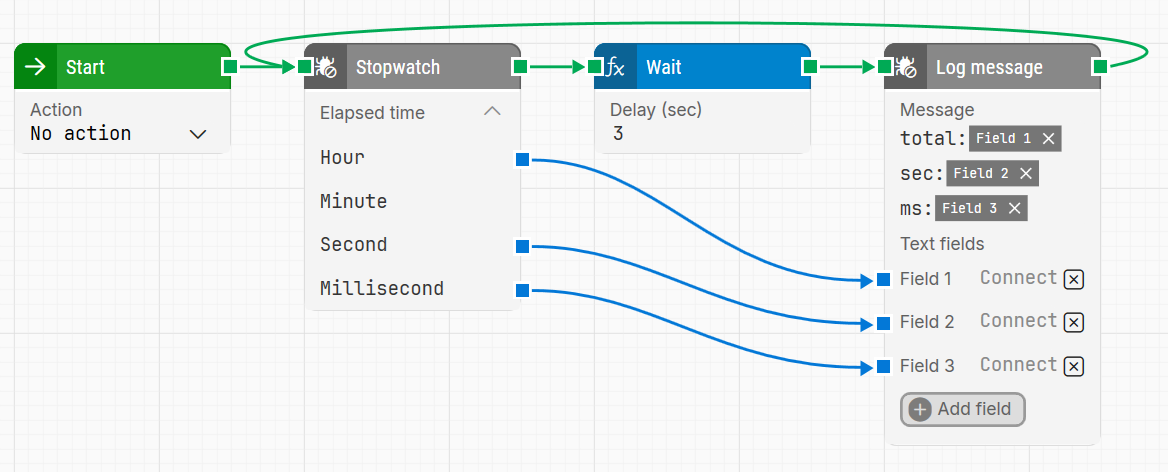The height and width of the screenshot is (472, 1168).
Task: Click the Wait node function icon
Action: (x=616, y=67)
